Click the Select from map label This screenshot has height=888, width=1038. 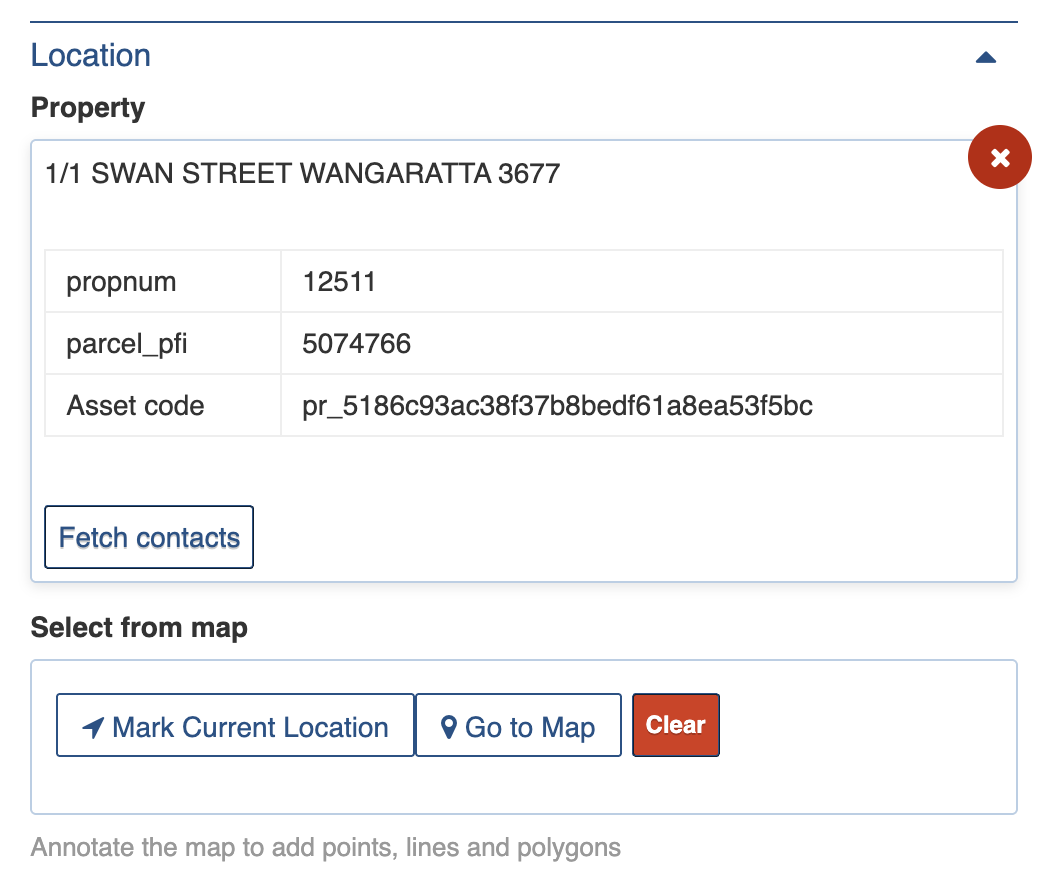(139, 628)
